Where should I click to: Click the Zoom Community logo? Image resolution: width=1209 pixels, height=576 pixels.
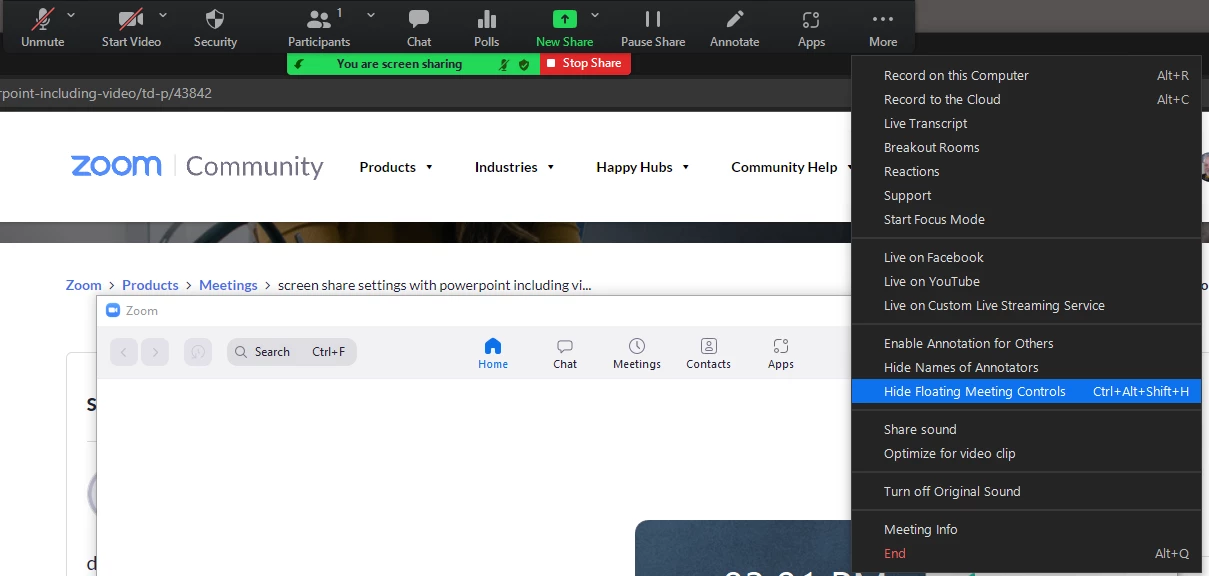point(197,166)
